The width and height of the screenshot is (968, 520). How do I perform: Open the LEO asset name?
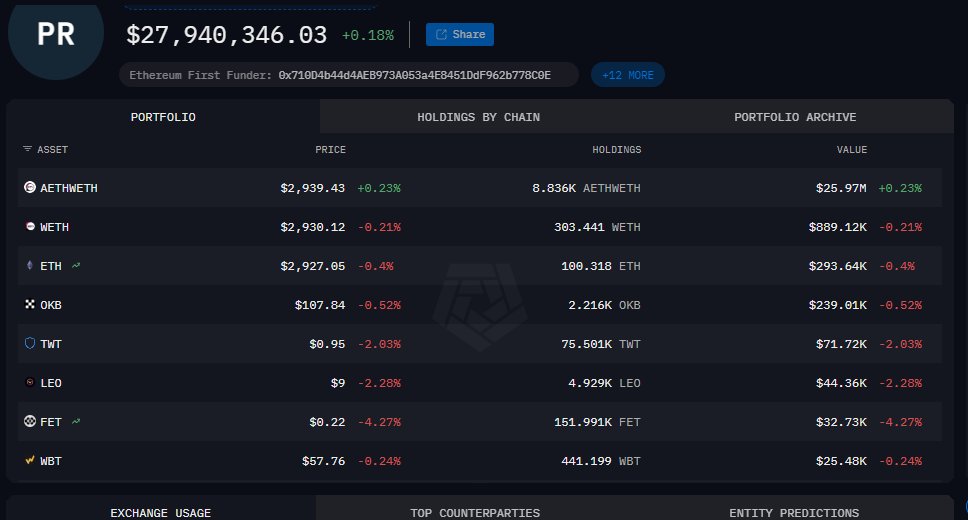pyautogui.click(x=51, y=383)
